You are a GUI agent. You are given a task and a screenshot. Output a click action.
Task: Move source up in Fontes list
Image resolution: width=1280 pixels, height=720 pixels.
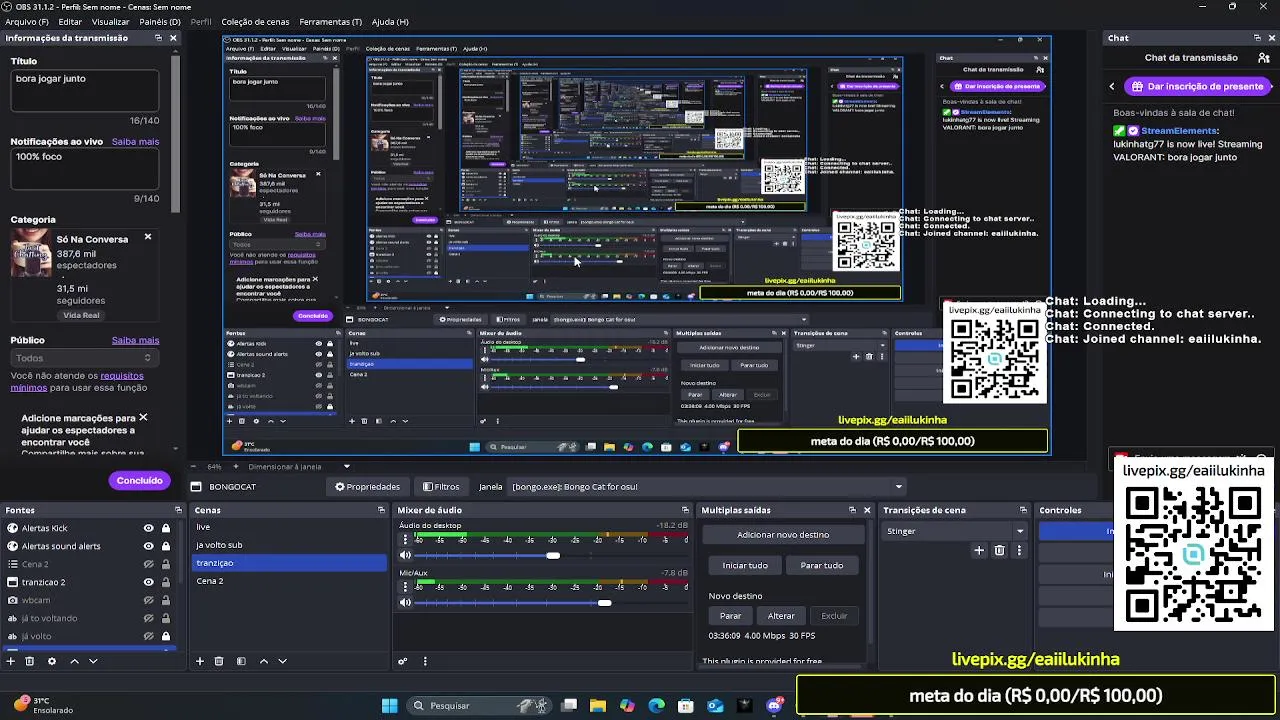(x=74, y=661)
